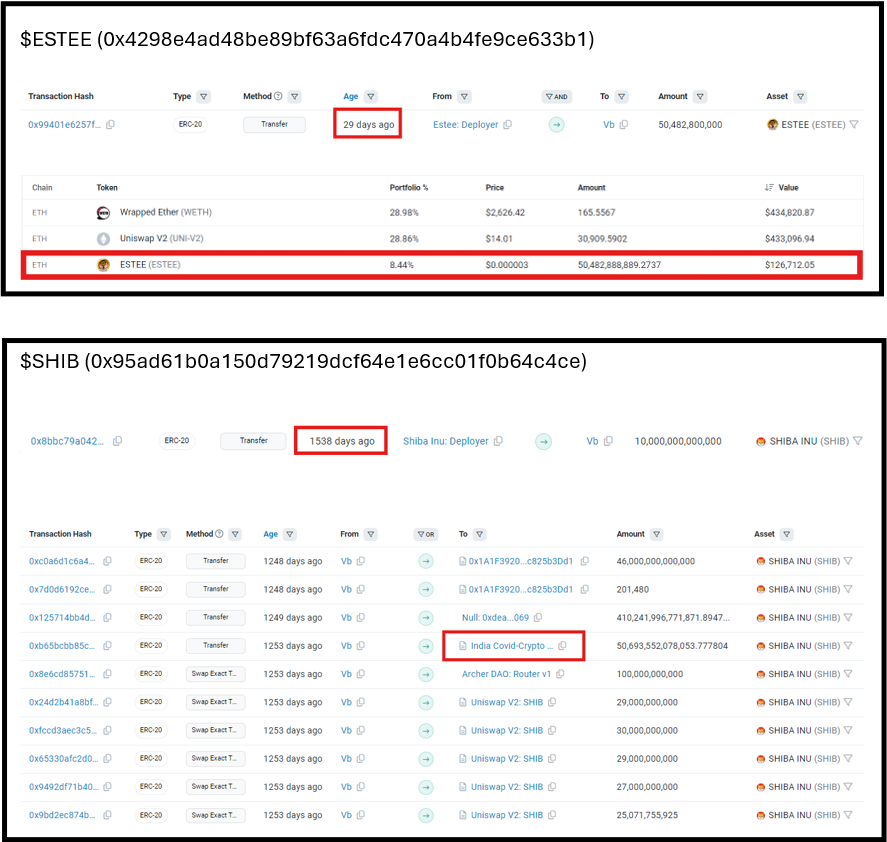Open Method help question-mark icon in ESTEE table

[278, 96]
